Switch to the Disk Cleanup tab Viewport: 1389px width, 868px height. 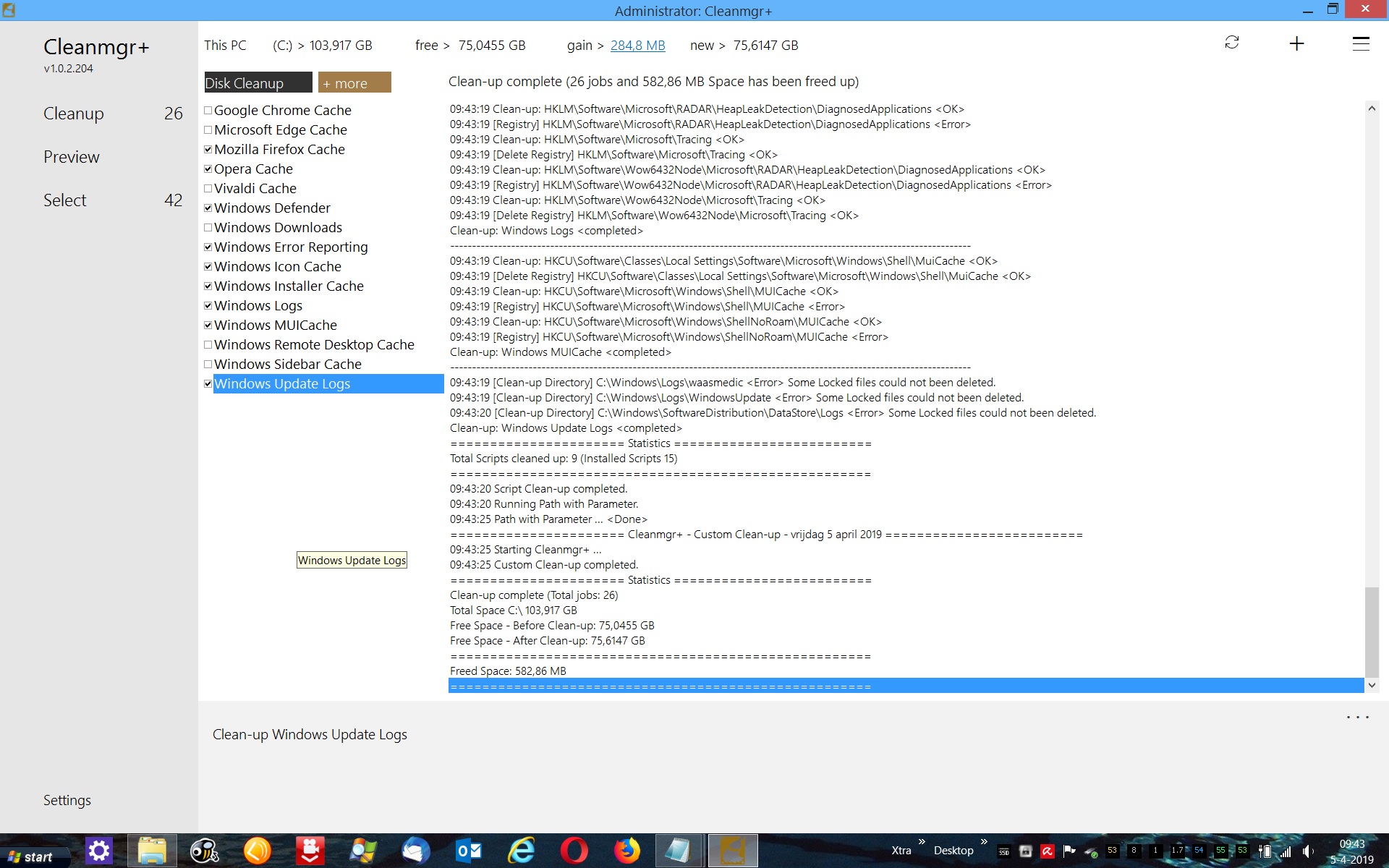tap(258, 82)
